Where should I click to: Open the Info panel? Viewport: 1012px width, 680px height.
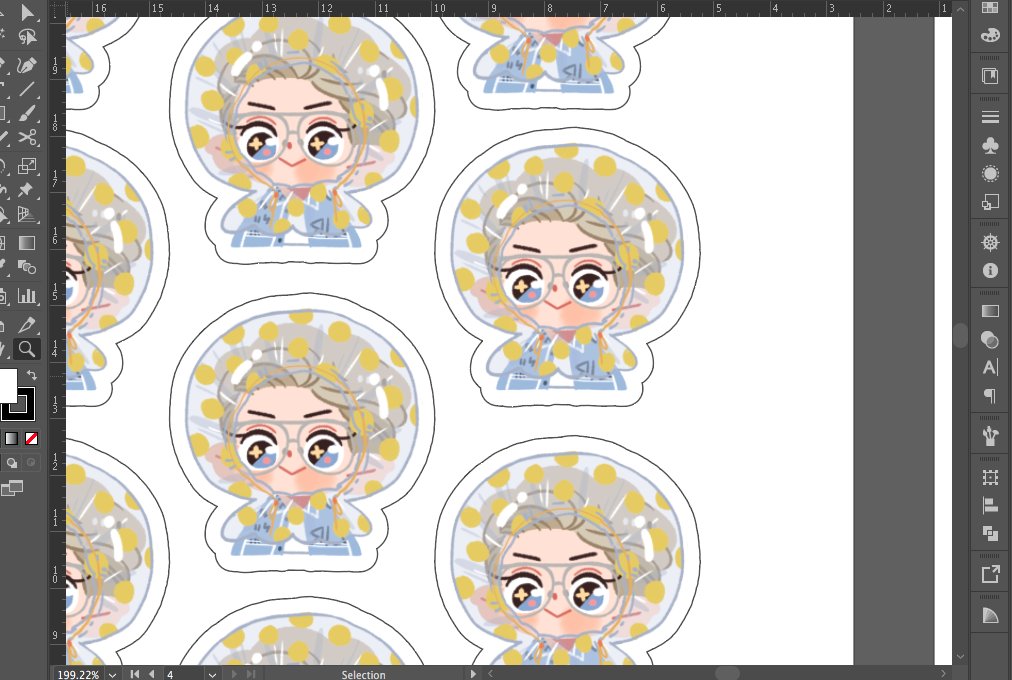pos(990,271)
